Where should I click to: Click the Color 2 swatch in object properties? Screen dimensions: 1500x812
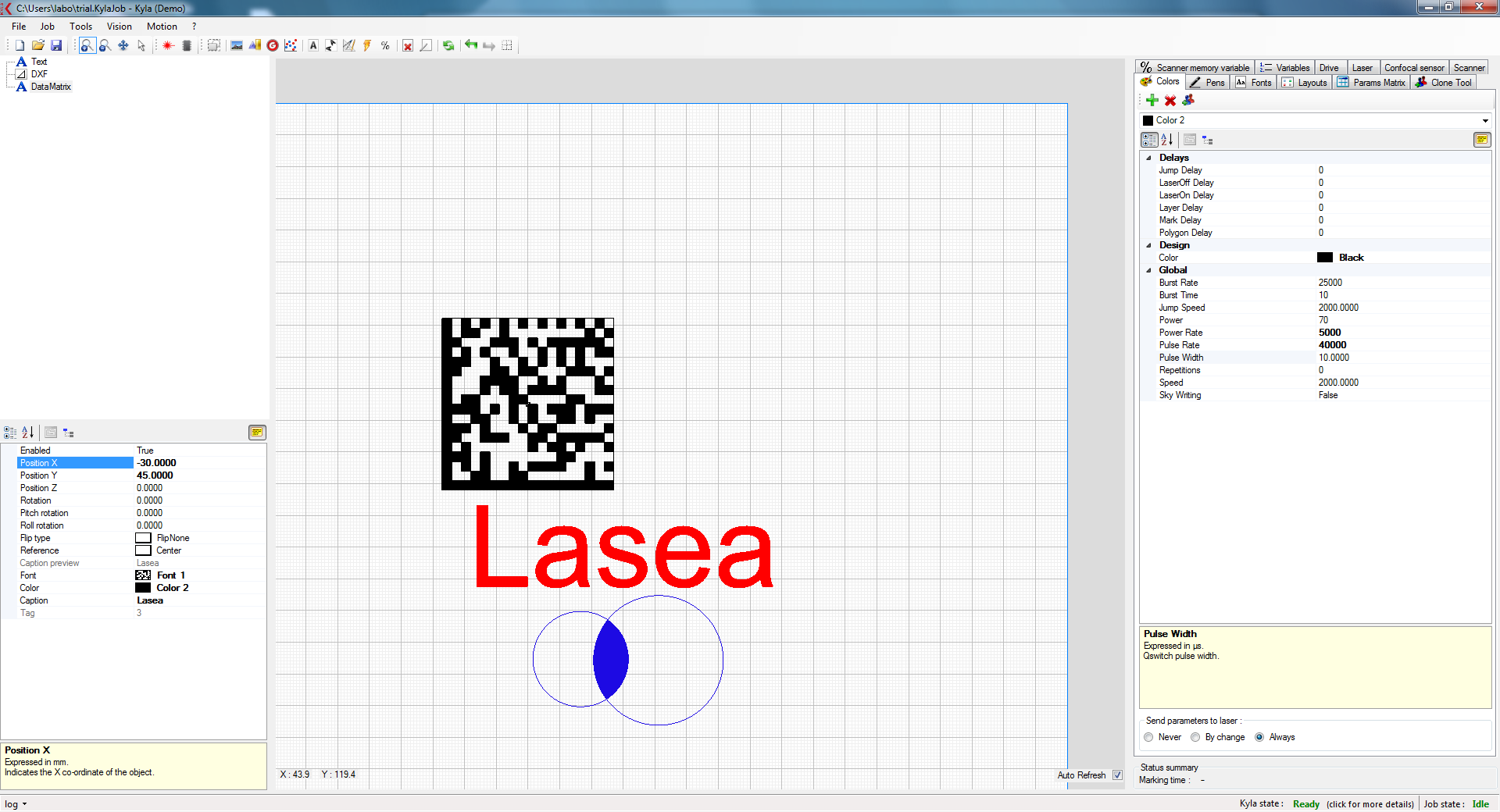(x=143, y=588)
